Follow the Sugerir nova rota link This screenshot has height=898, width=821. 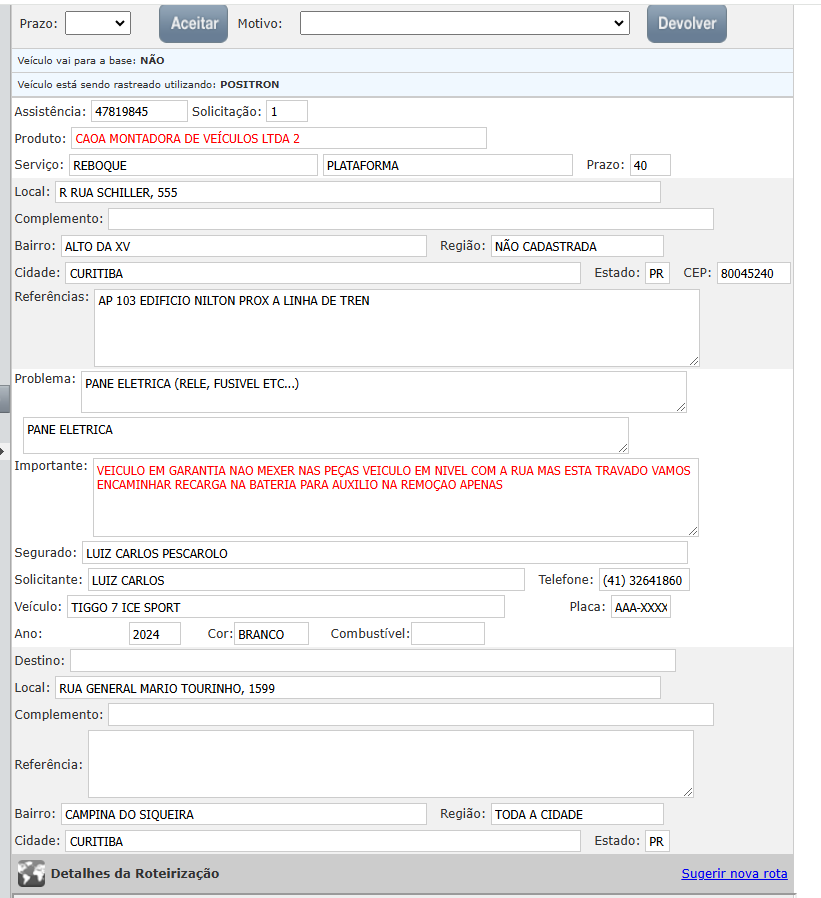[734, 873]
